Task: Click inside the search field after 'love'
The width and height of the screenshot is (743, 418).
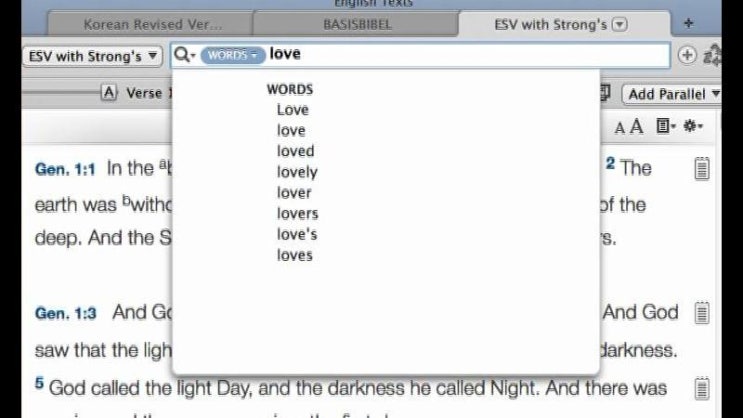Action: click(450, 56)
